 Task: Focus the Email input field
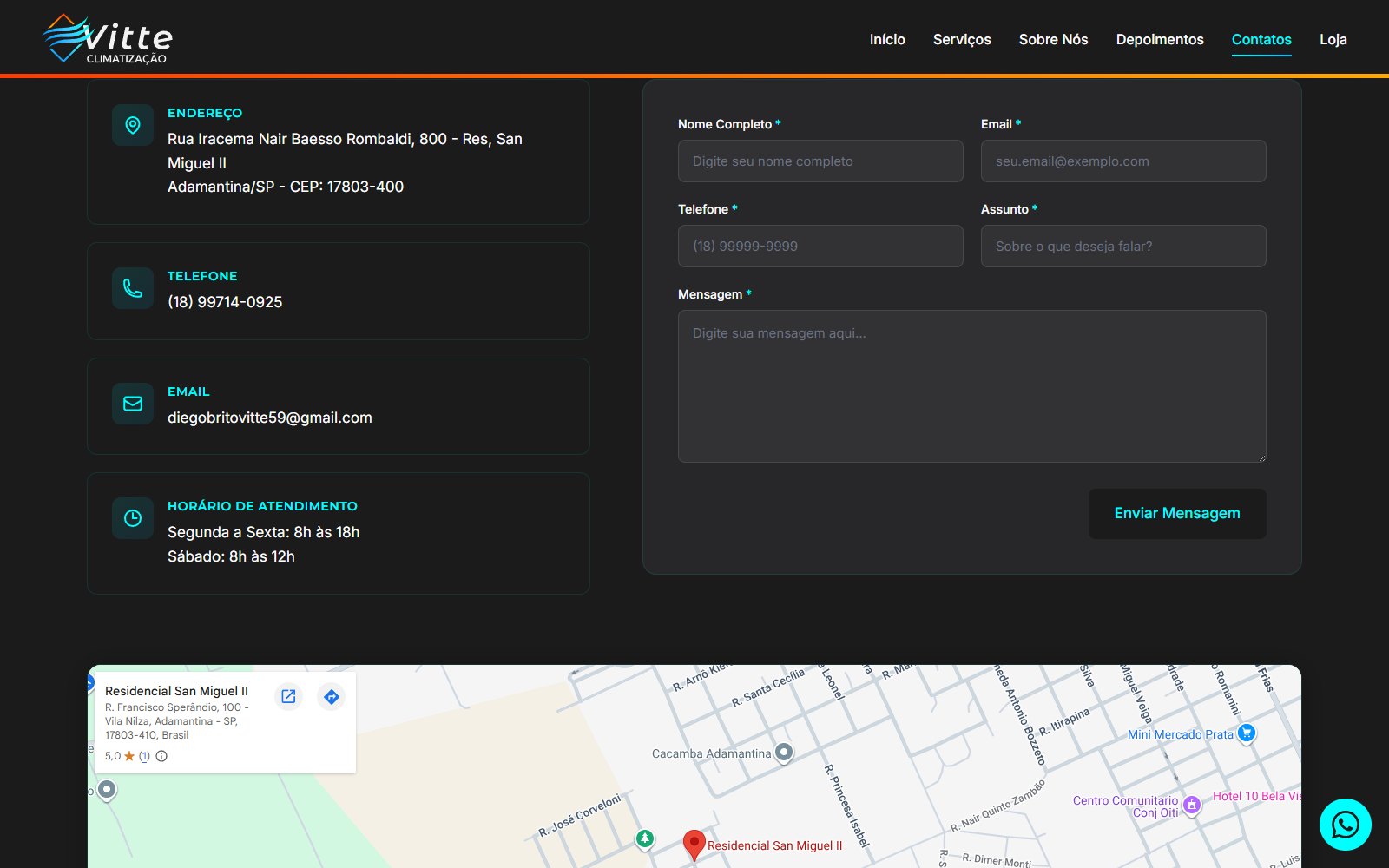[1123, 161]
